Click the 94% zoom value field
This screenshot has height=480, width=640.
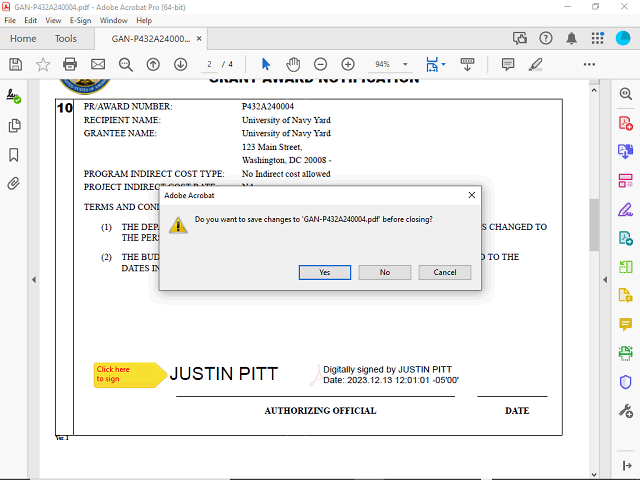(x=383, y=64)
